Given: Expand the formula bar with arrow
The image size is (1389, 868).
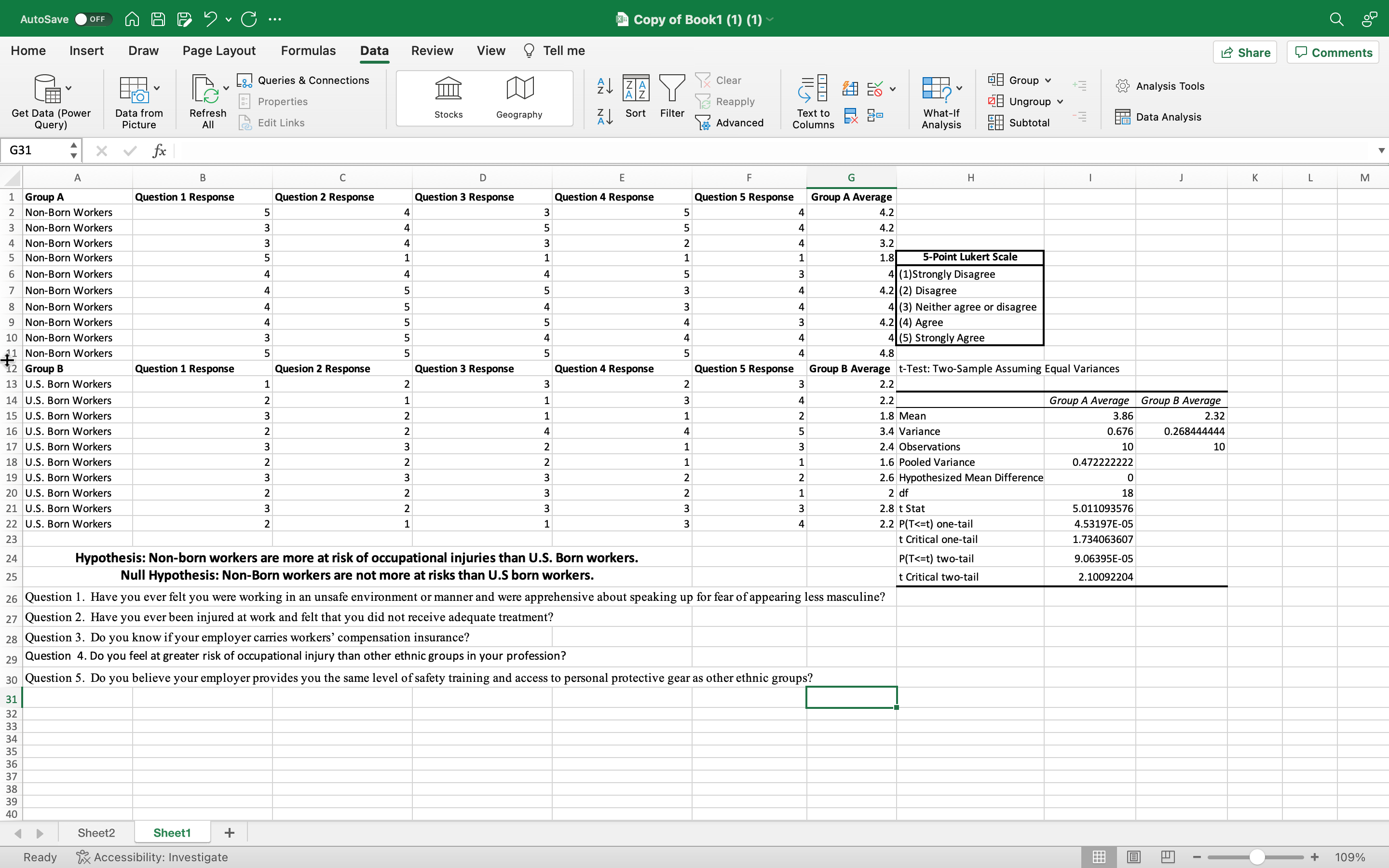Looking at the screenshot, I should (1381, 150).
